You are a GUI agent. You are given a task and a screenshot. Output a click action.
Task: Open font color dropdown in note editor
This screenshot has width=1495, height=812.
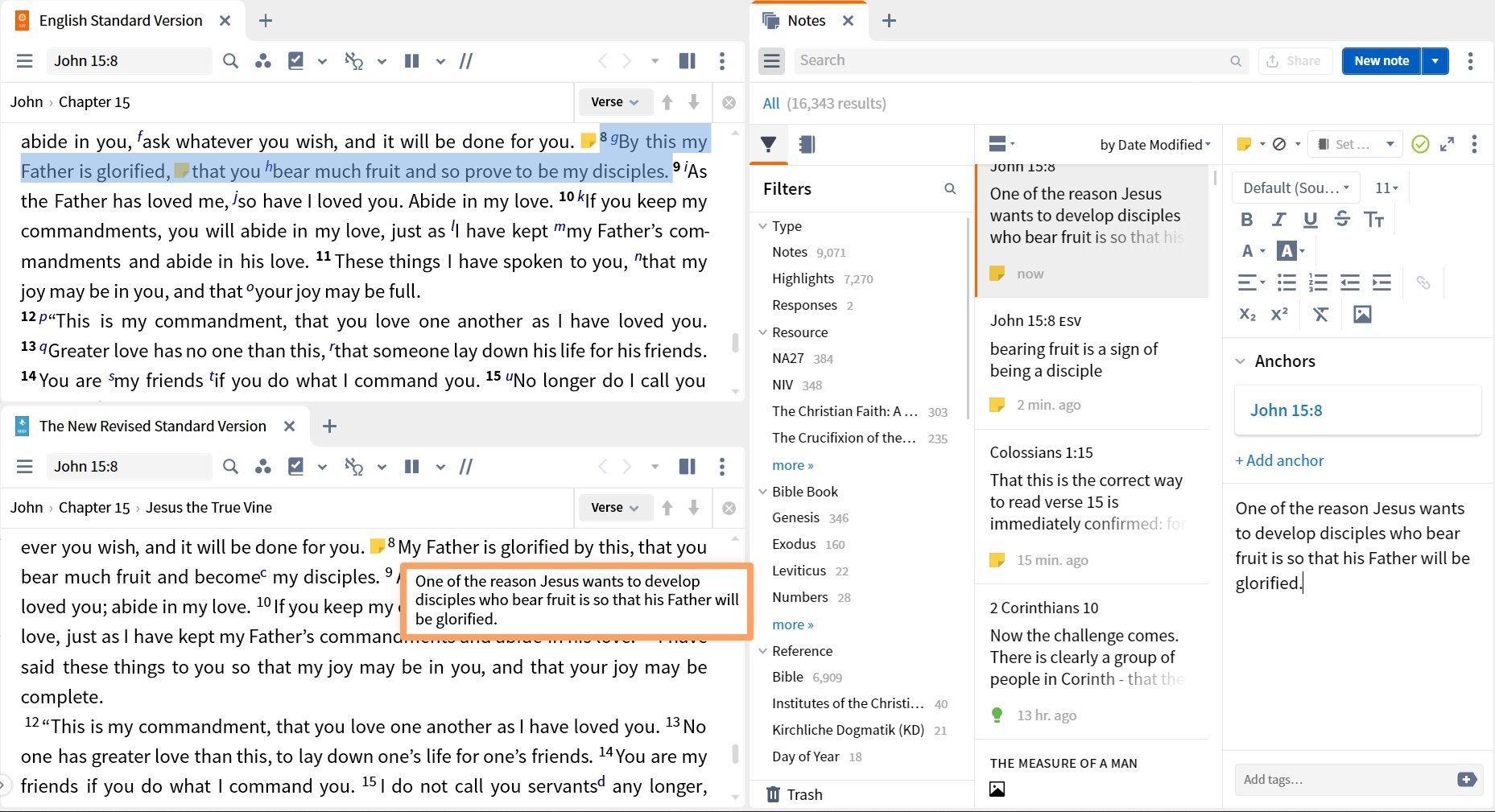coord(1253,251)
